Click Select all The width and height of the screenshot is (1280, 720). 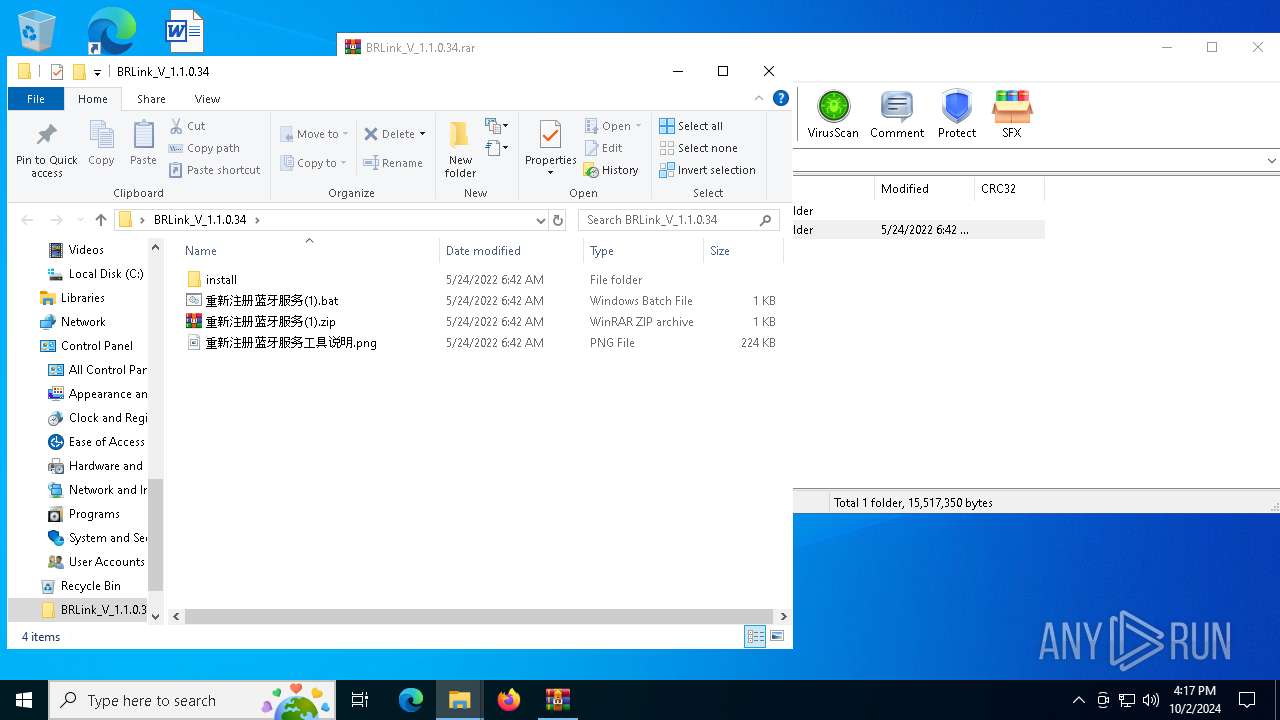coord(690,126)
